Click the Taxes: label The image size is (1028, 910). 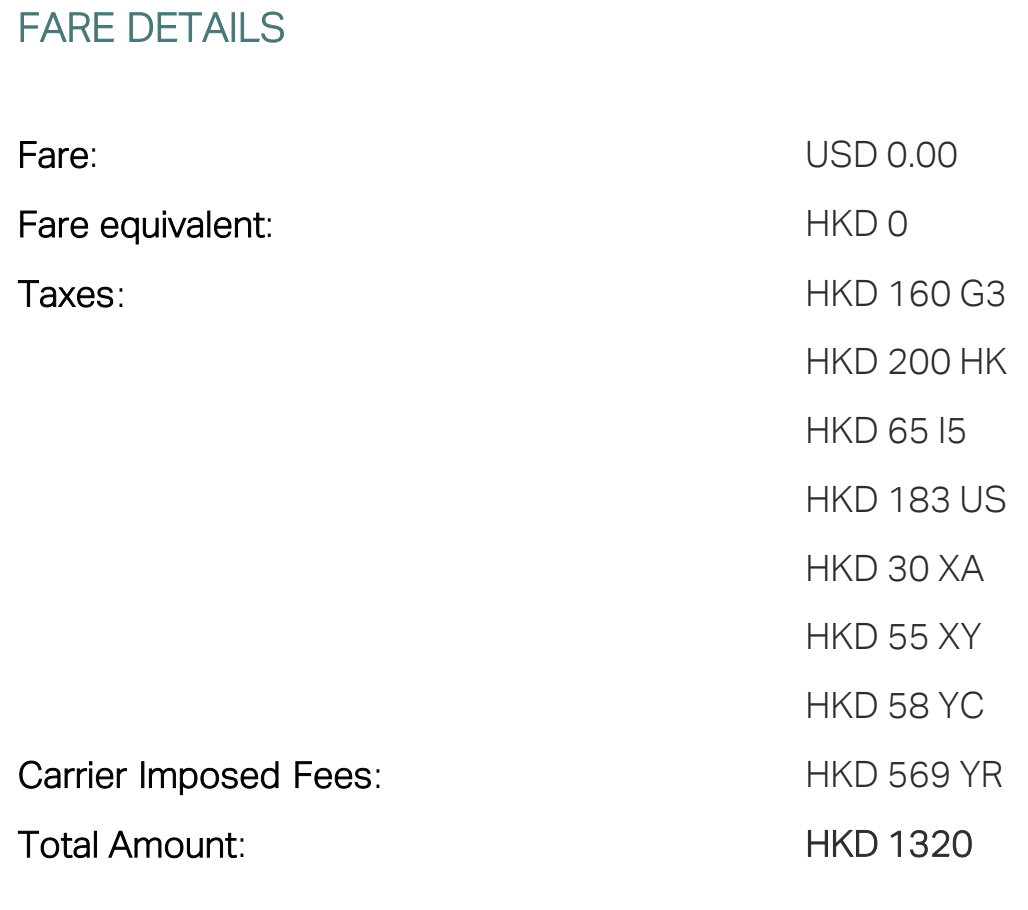click(71, 295)
